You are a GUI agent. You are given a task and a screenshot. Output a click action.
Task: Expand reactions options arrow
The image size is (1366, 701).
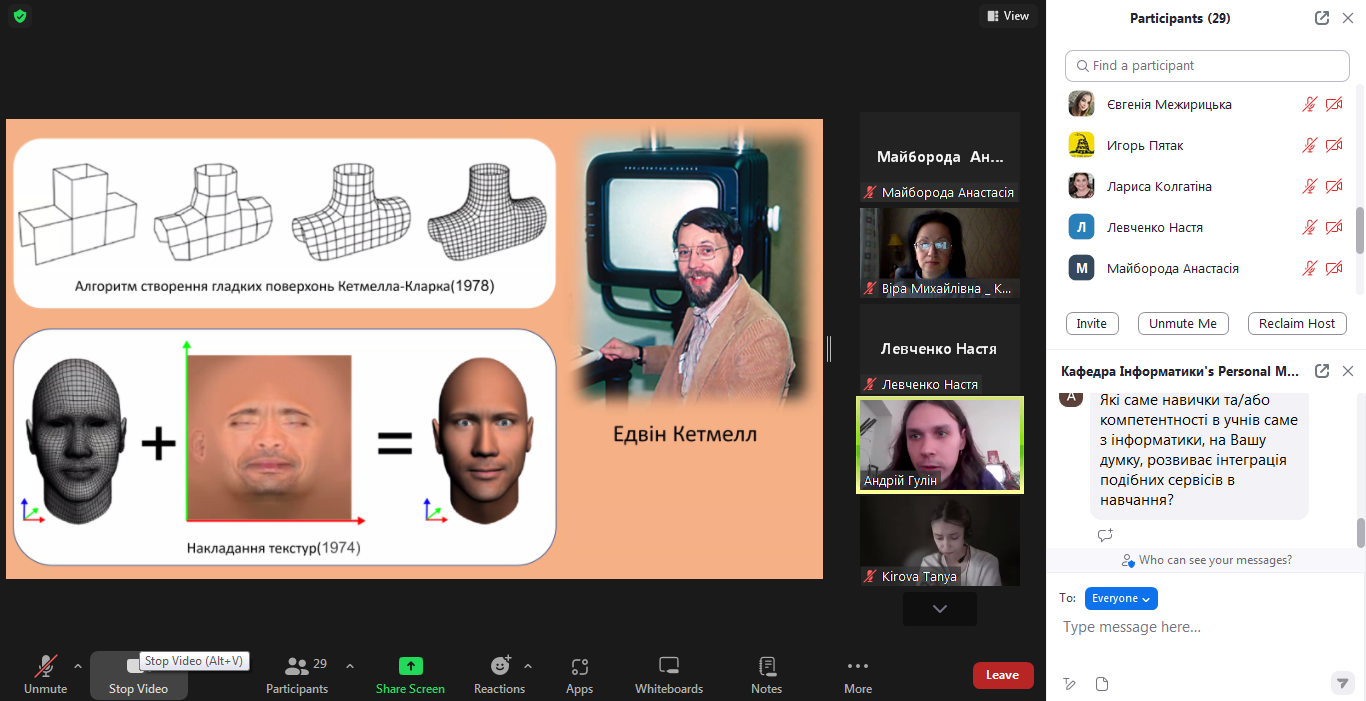528,666
